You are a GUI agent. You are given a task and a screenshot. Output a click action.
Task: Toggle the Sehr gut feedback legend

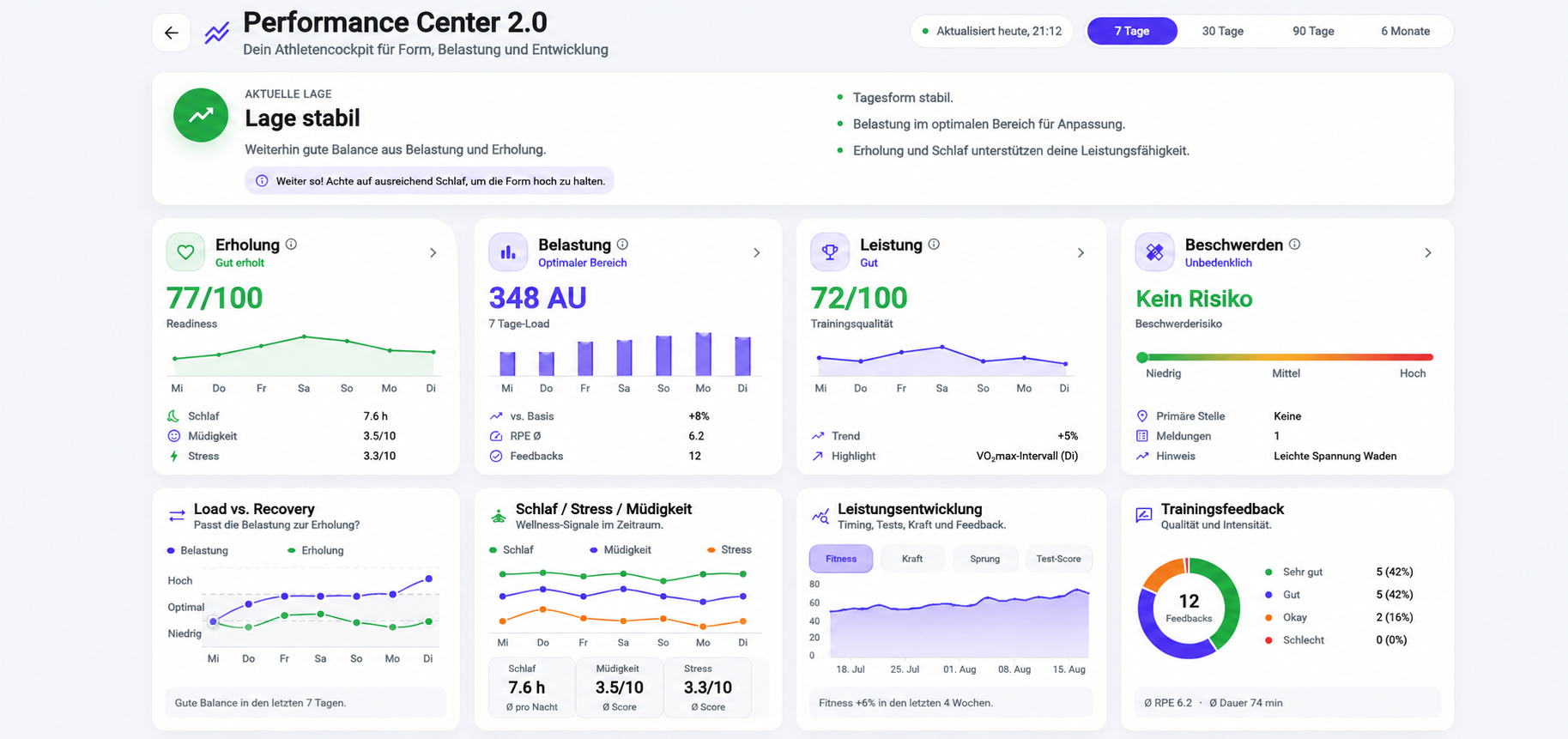point(1295,572)
